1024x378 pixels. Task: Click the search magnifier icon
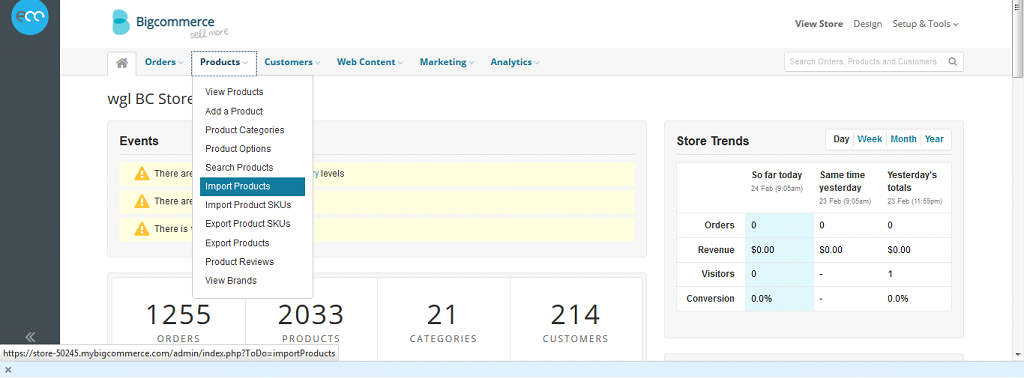[x=953, y=62]
